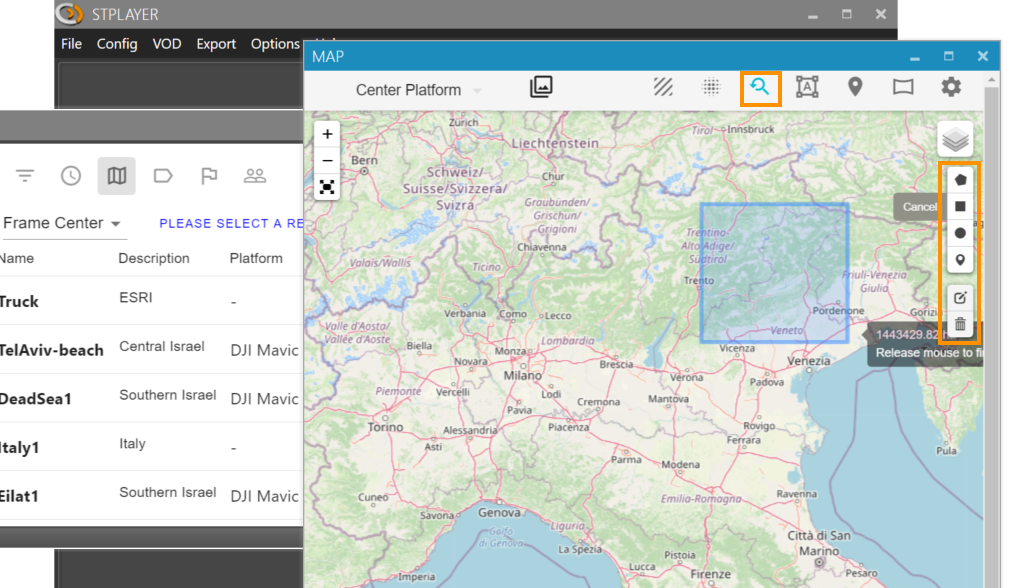Select the TelAviv-beach row in the list
The height and width of the screenshot is (588, 1020).
52,350
